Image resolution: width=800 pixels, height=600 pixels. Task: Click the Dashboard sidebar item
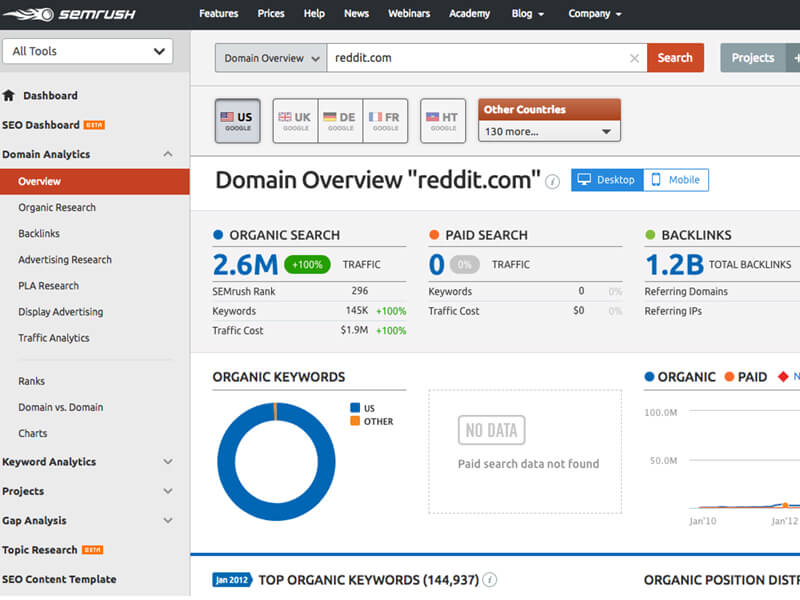[x=51, y=95]
